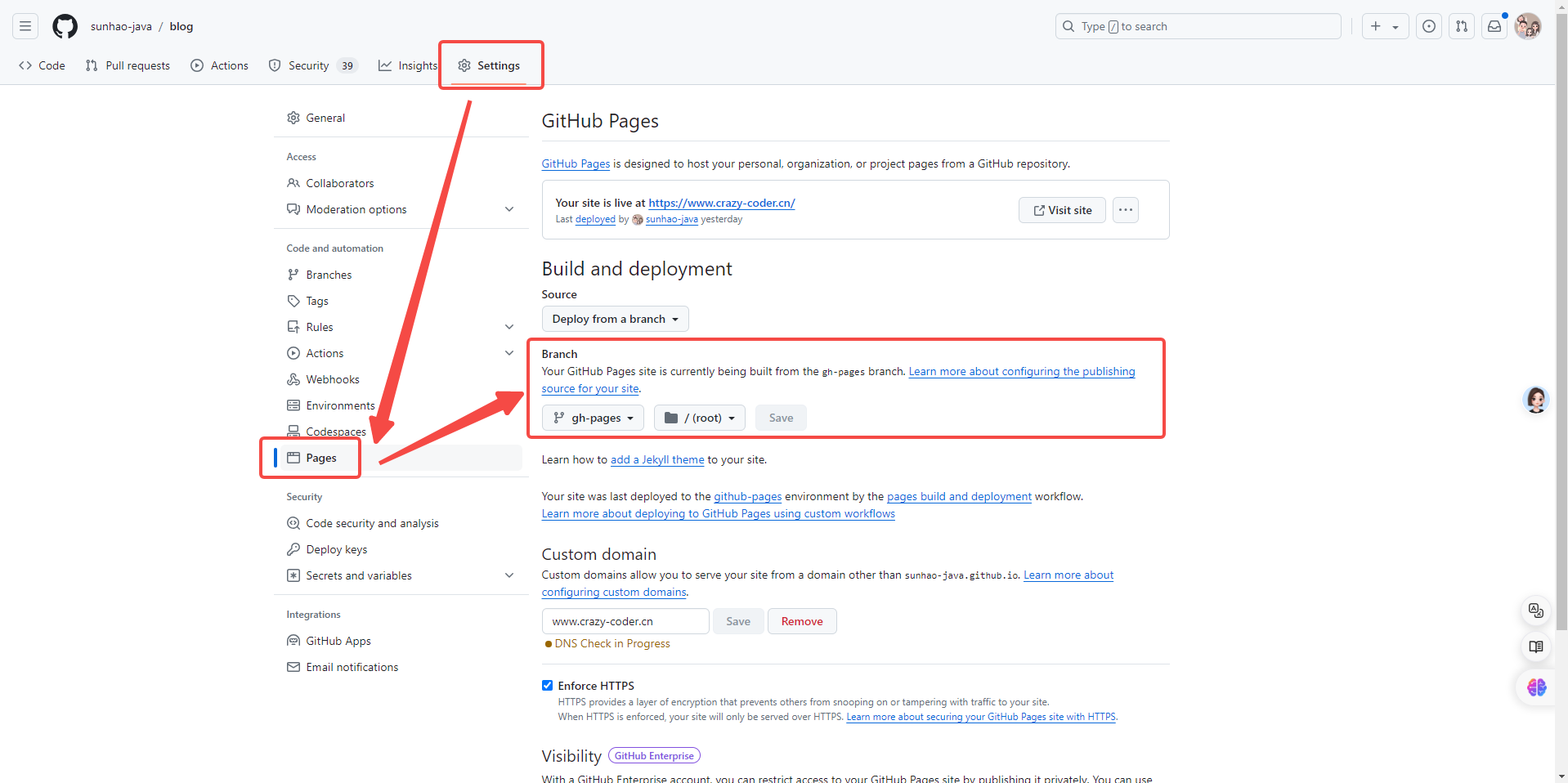Open the issues icon in header
The height and width of the screenshot is (783, 1568).
(1429, 26)
